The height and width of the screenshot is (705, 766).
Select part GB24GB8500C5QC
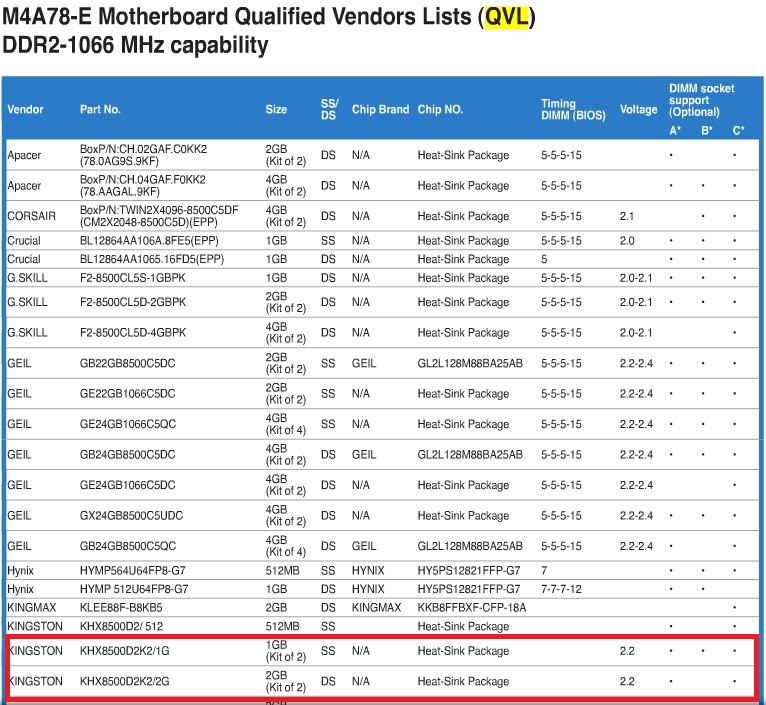pyautogui.click(x=128, y=546)
